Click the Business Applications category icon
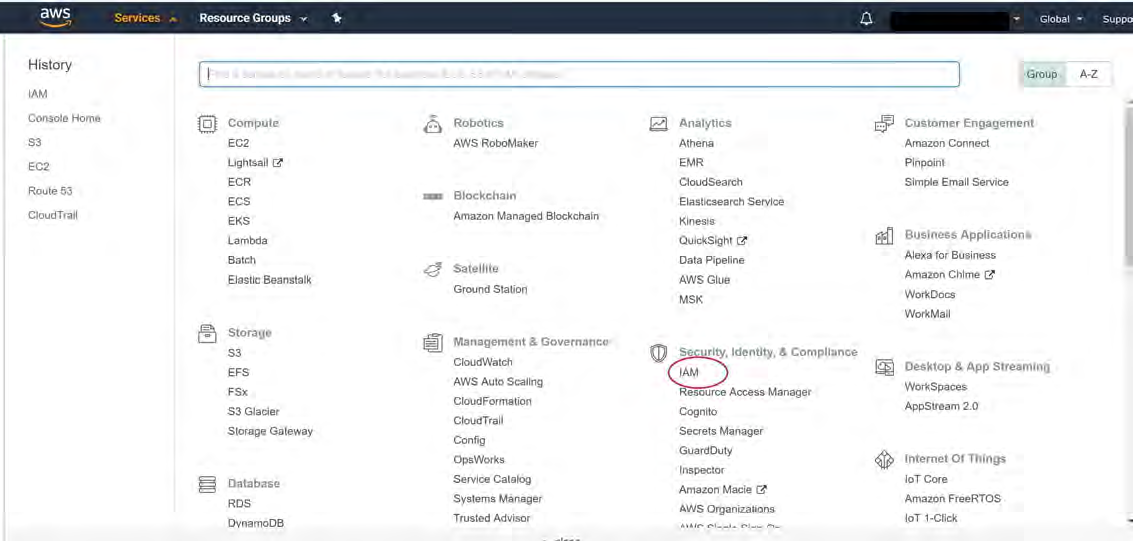This screenshot has width=1133, height=541. point(884,236)
